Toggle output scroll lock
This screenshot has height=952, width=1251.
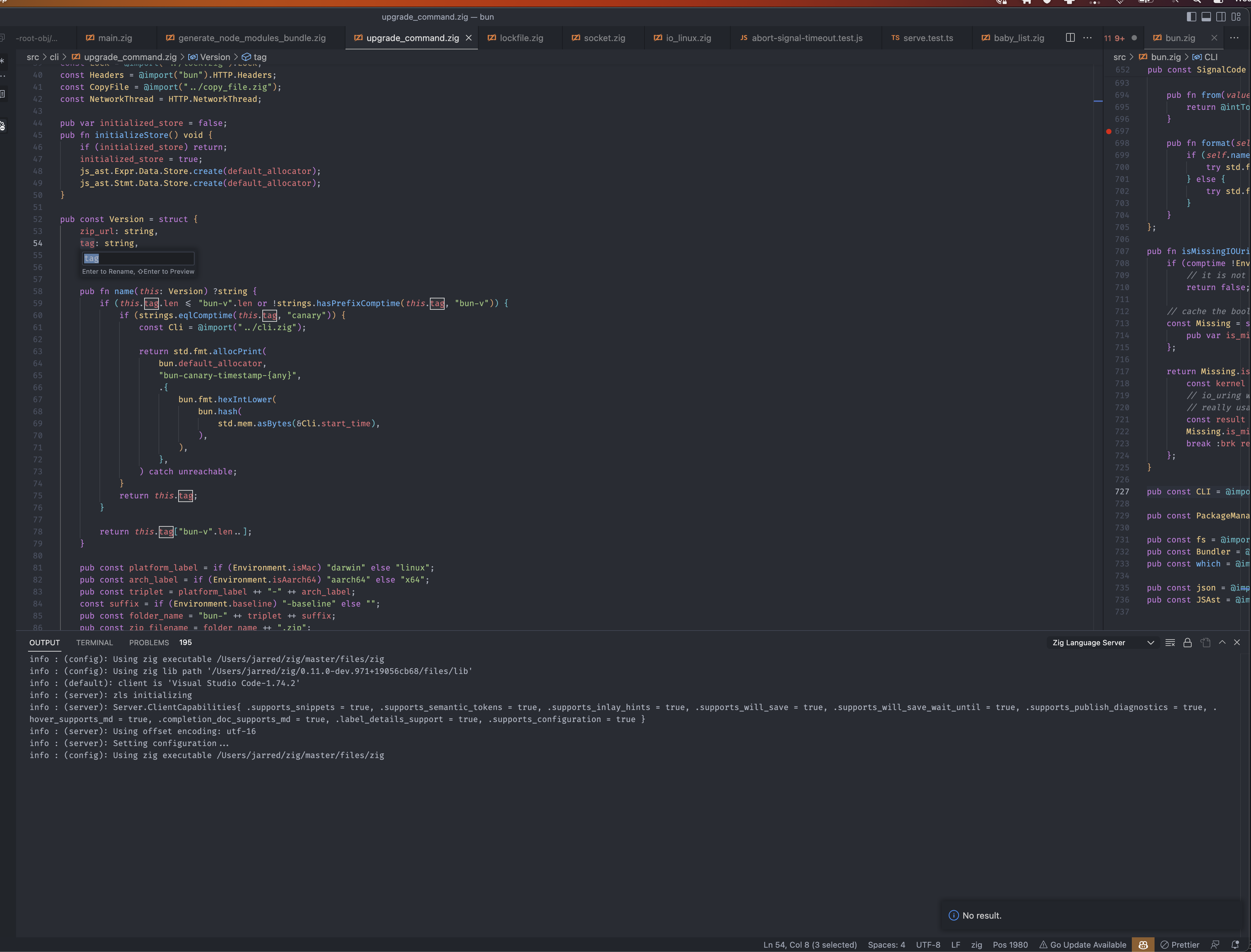[x=1188, y=643]
